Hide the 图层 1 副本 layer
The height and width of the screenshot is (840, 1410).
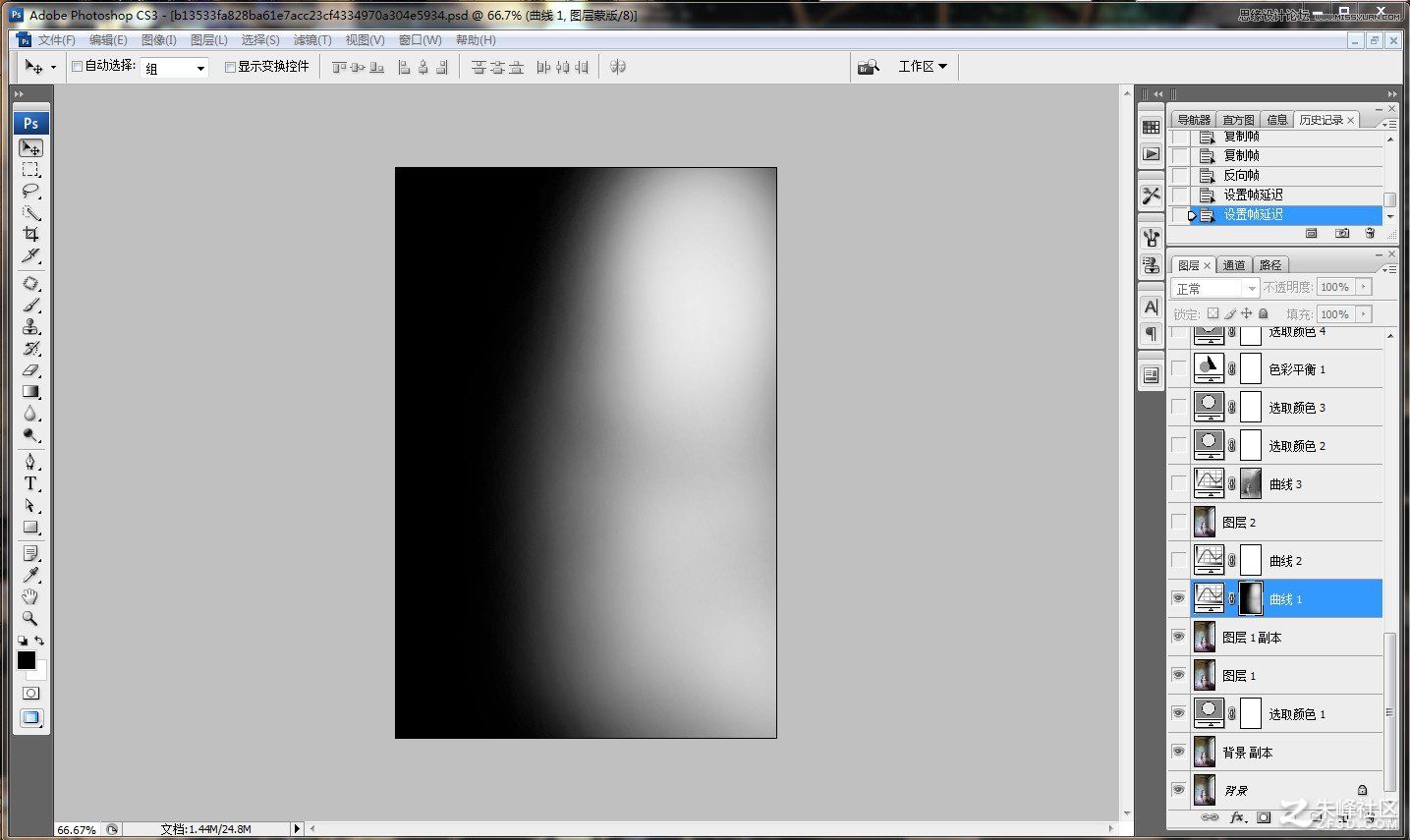[1178, 637]
